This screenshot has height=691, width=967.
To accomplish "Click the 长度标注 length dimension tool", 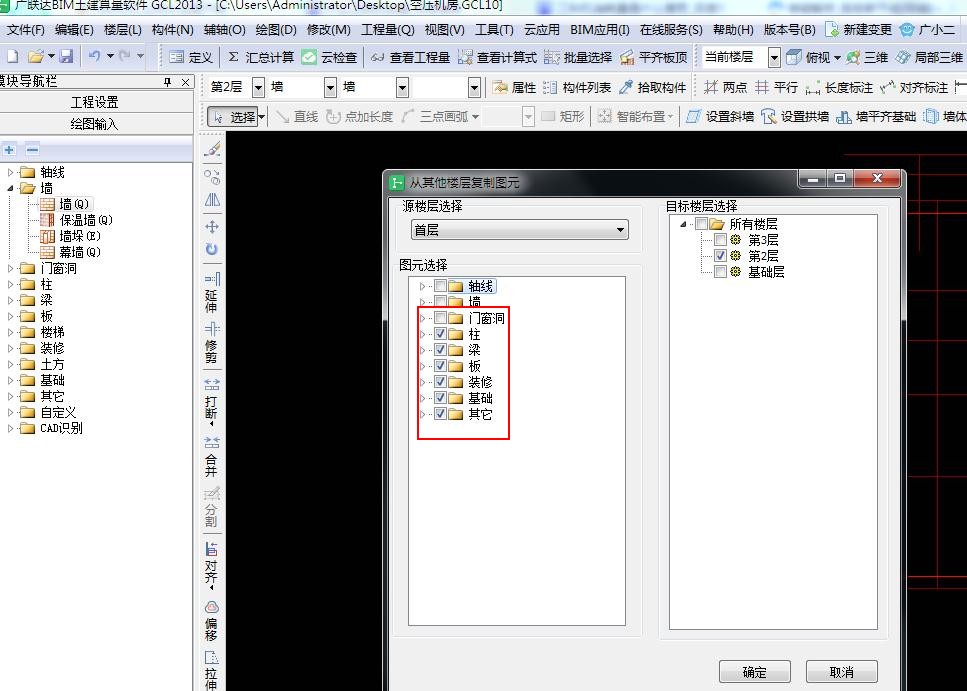I will 839,88.
